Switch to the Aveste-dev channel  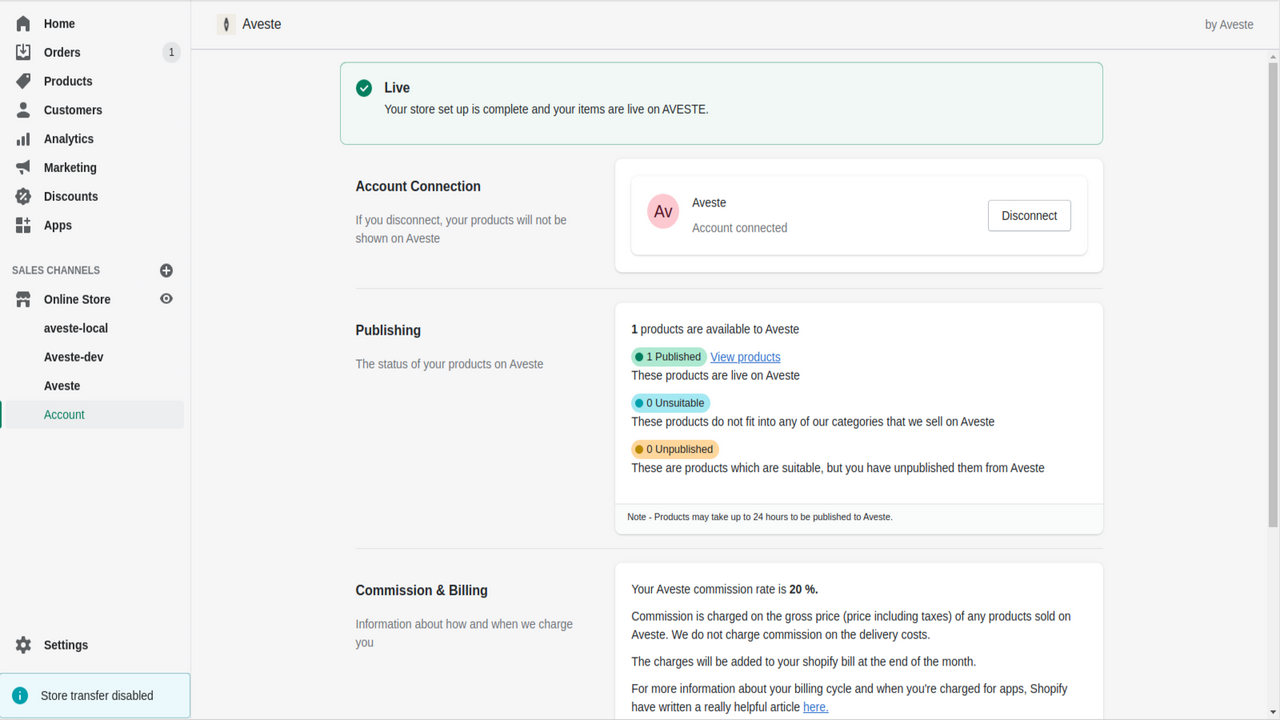pyautogui.click(x=73, y=356)
